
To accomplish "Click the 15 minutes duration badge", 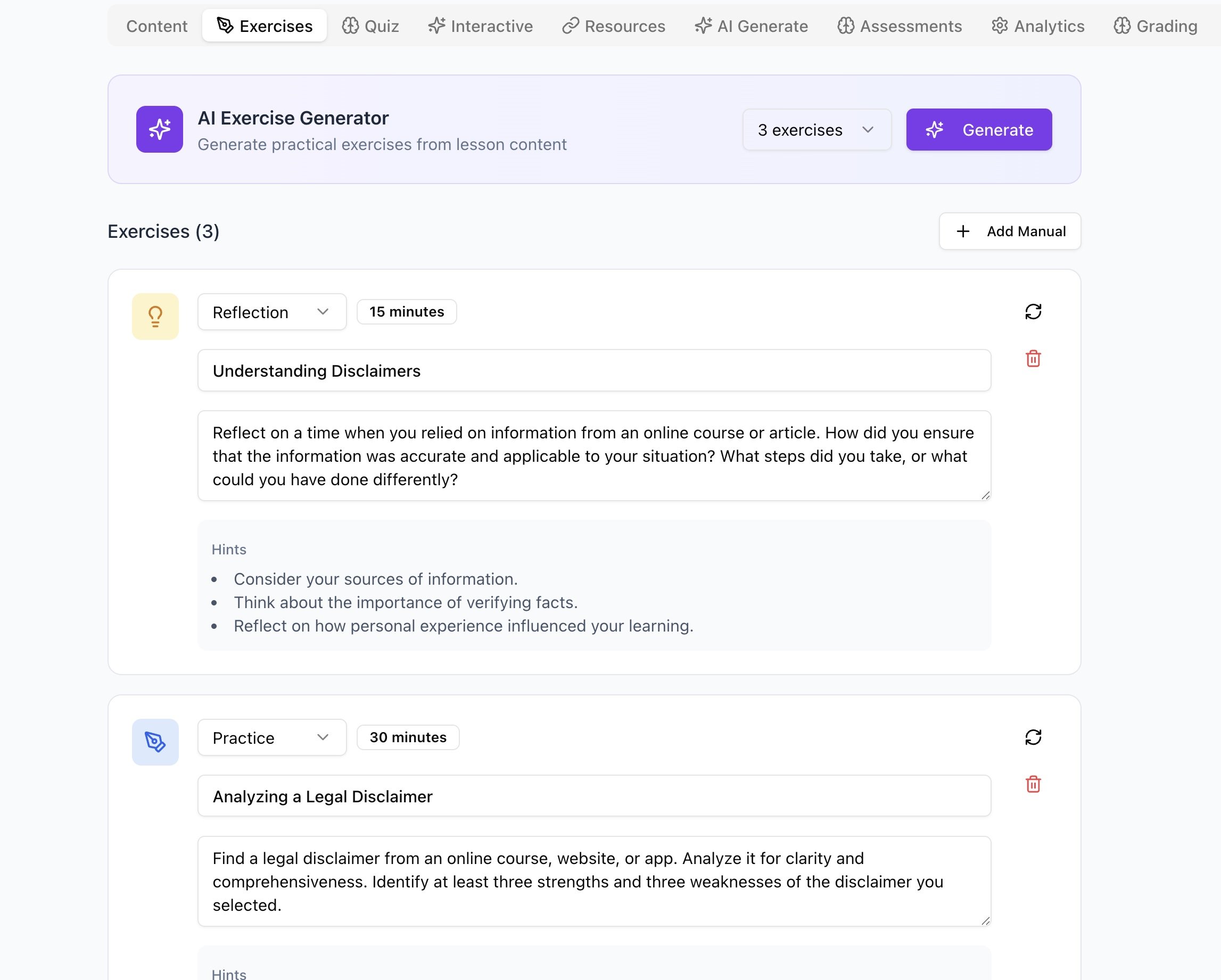I will (x=406, y=312).
